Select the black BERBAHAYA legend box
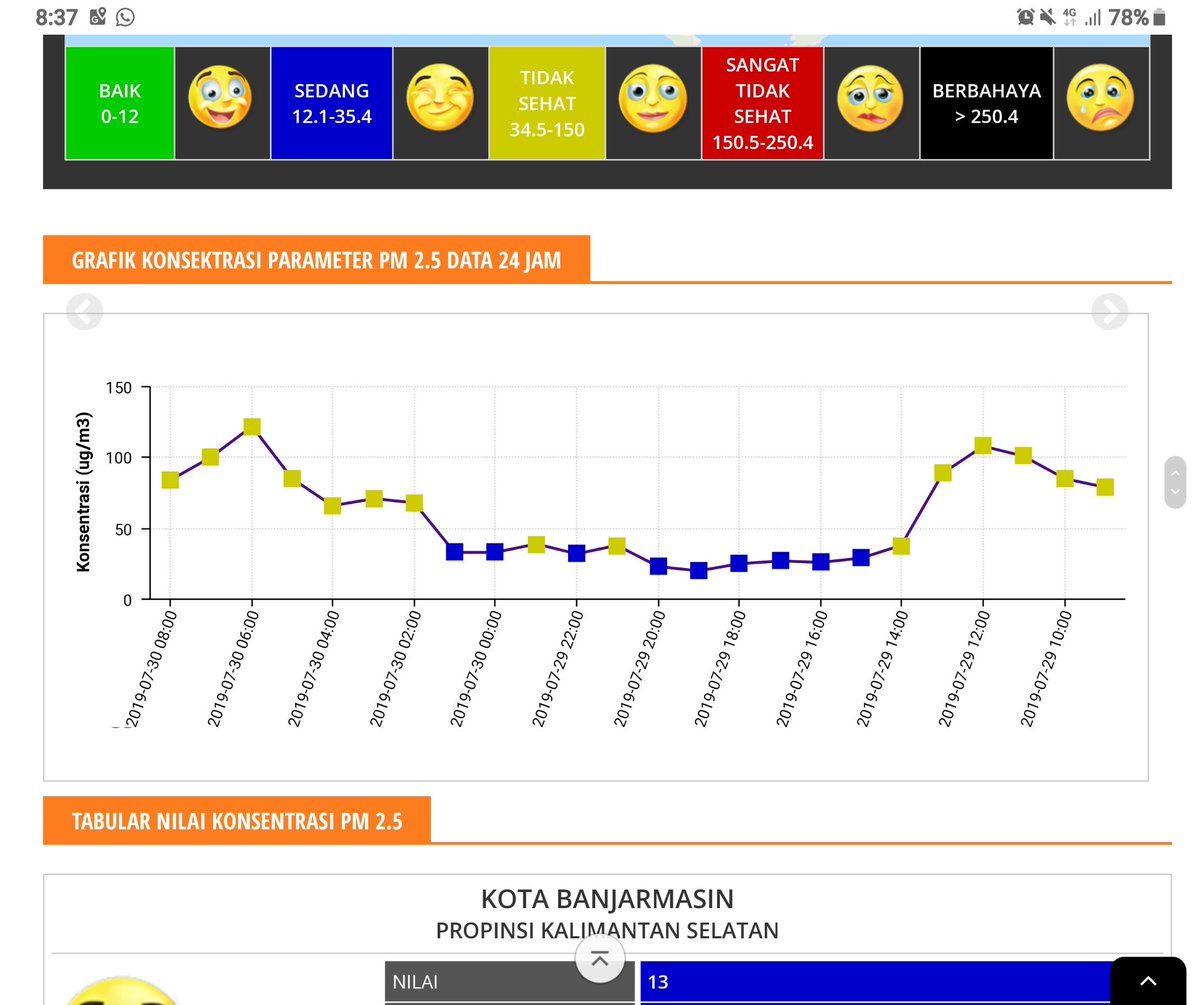Viewport: 1200px width, 1005px height. coord(986,103)
